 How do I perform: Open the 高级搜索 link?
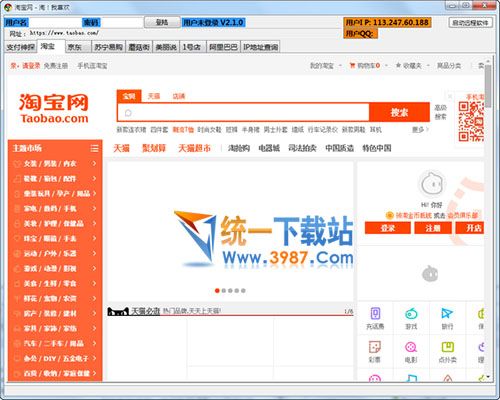click(x=440, y=112)
